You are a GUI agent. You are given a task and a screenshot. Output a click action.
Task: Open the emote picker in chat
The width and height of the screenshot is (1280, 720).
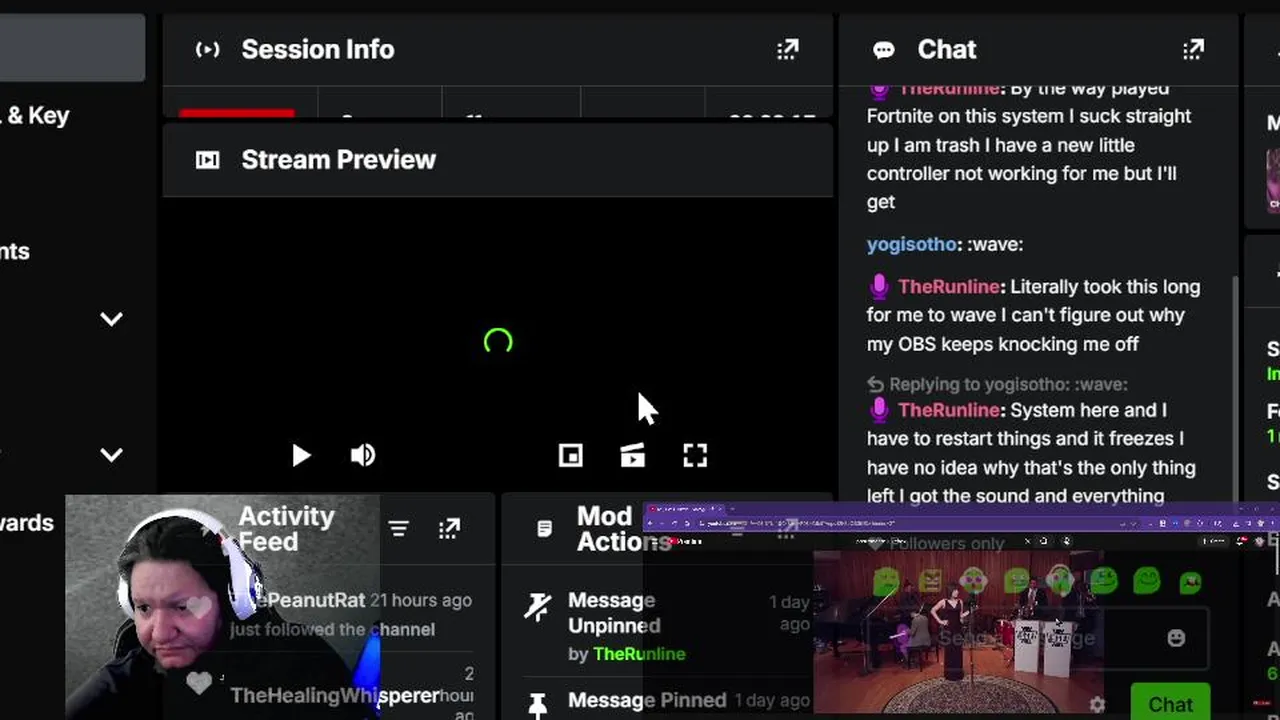pyautogui.click(x=1176, y=638)
